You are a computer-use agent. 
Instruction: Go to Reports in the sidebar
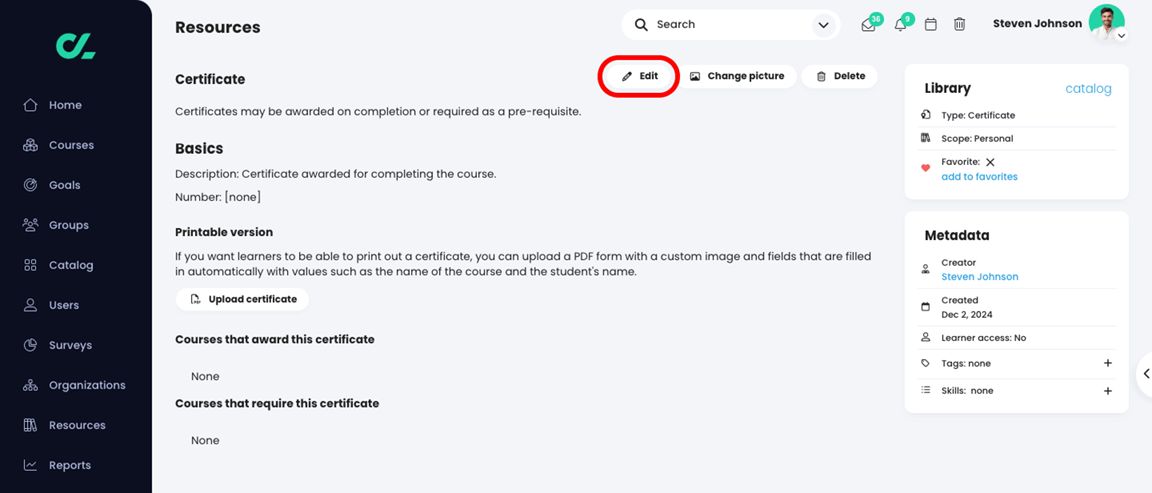coord(69,465)
